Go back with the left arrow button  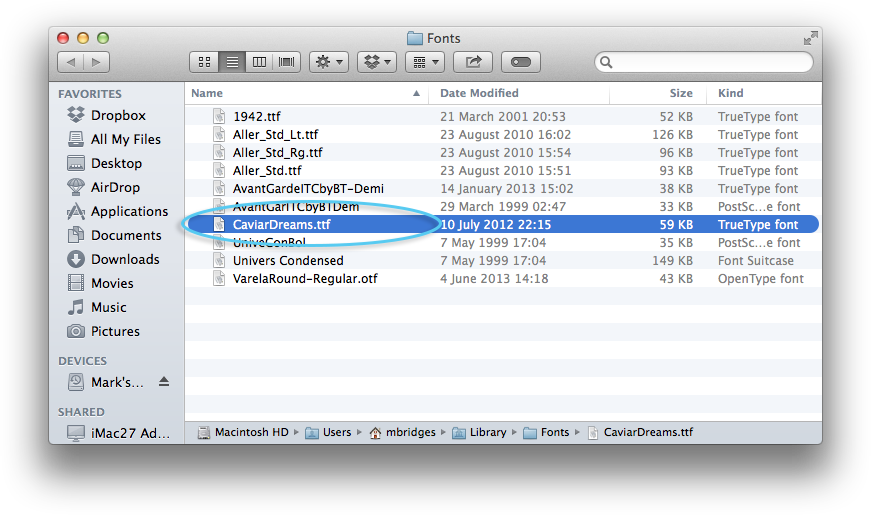(71, 62)
